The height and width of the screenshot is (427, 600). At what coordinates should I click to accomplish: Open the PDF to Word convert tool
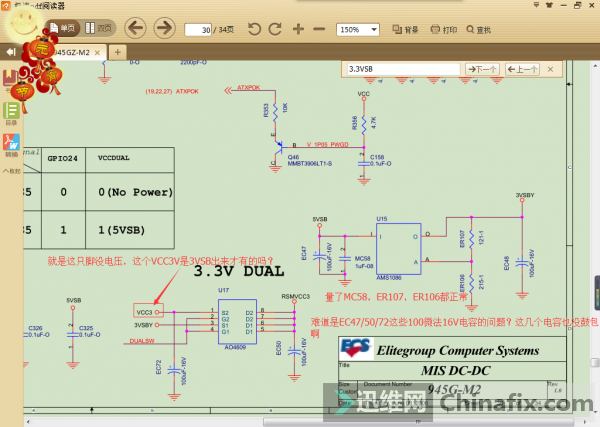[x=11, y=145]
